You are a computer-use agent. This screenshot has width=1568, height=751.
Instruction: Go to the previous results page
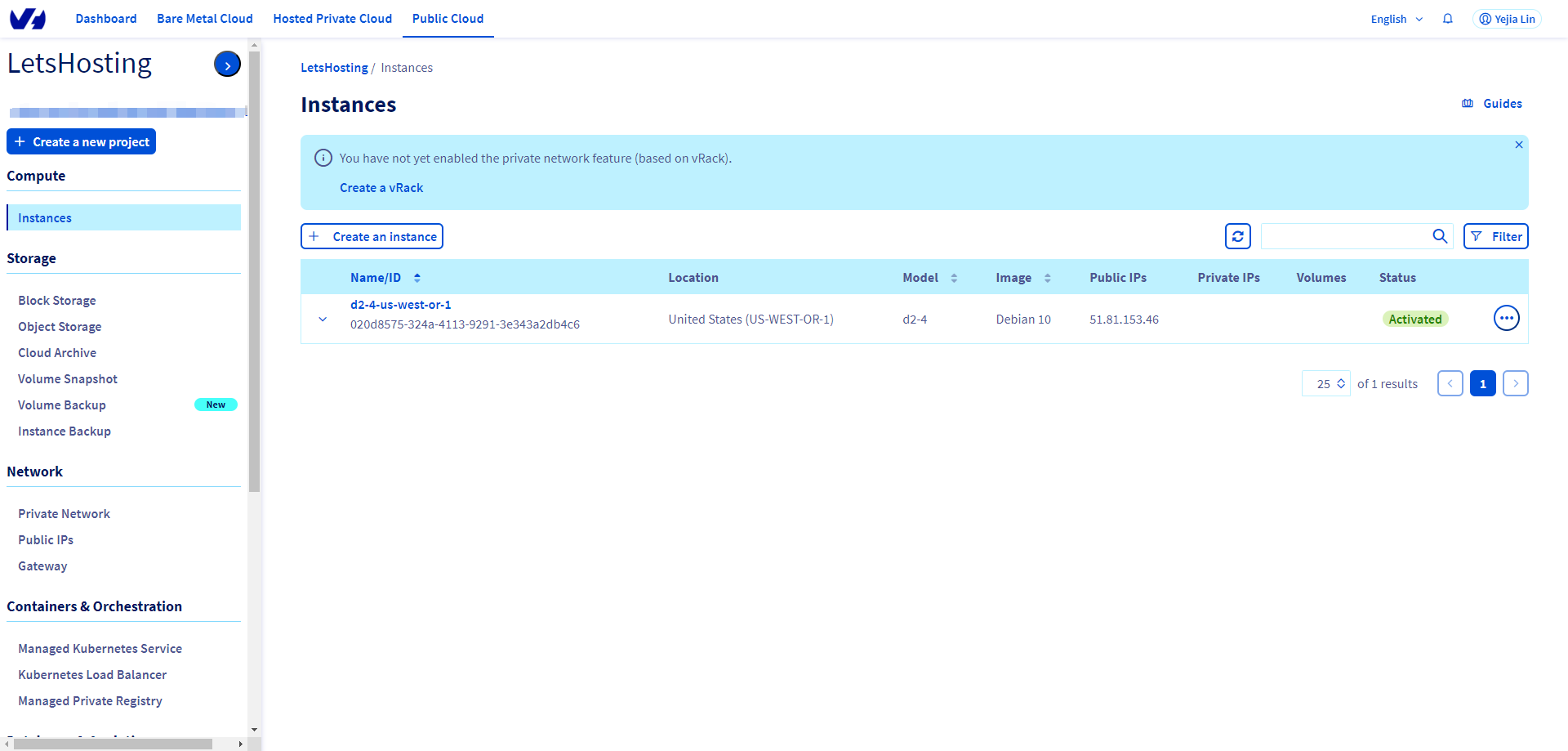coord(1450,383)
